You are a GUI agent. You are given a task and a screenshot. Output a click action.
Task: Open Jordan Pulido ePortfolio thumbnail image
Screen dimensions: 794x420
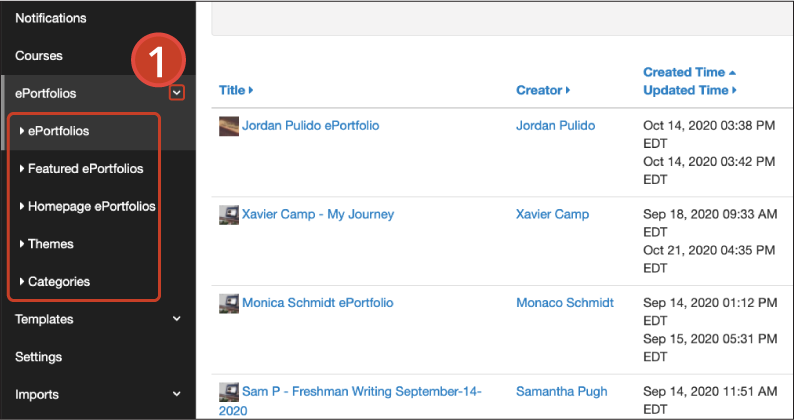[229, 126]
